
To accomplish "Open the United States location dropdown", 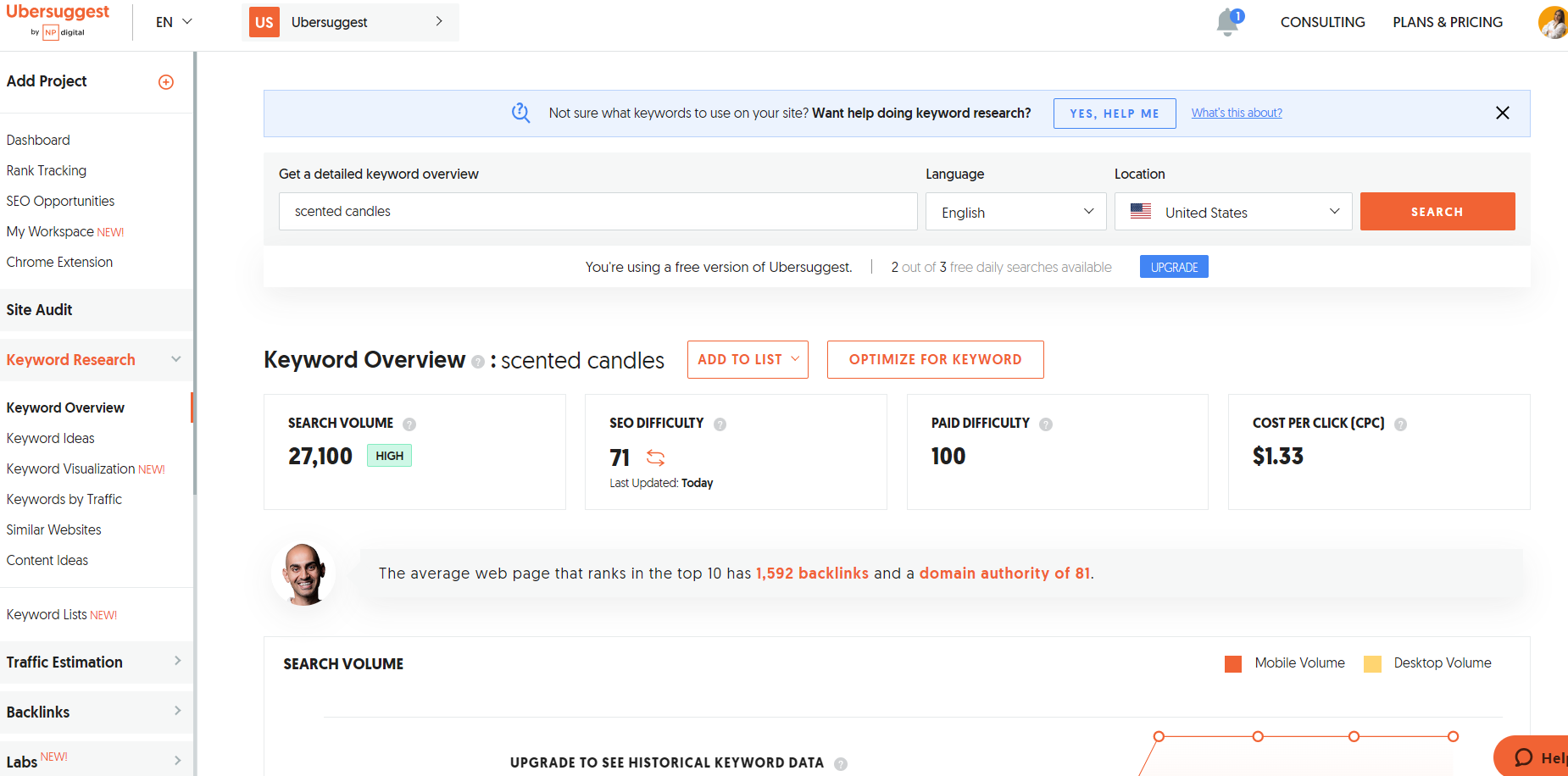I will pos(1233,212).
